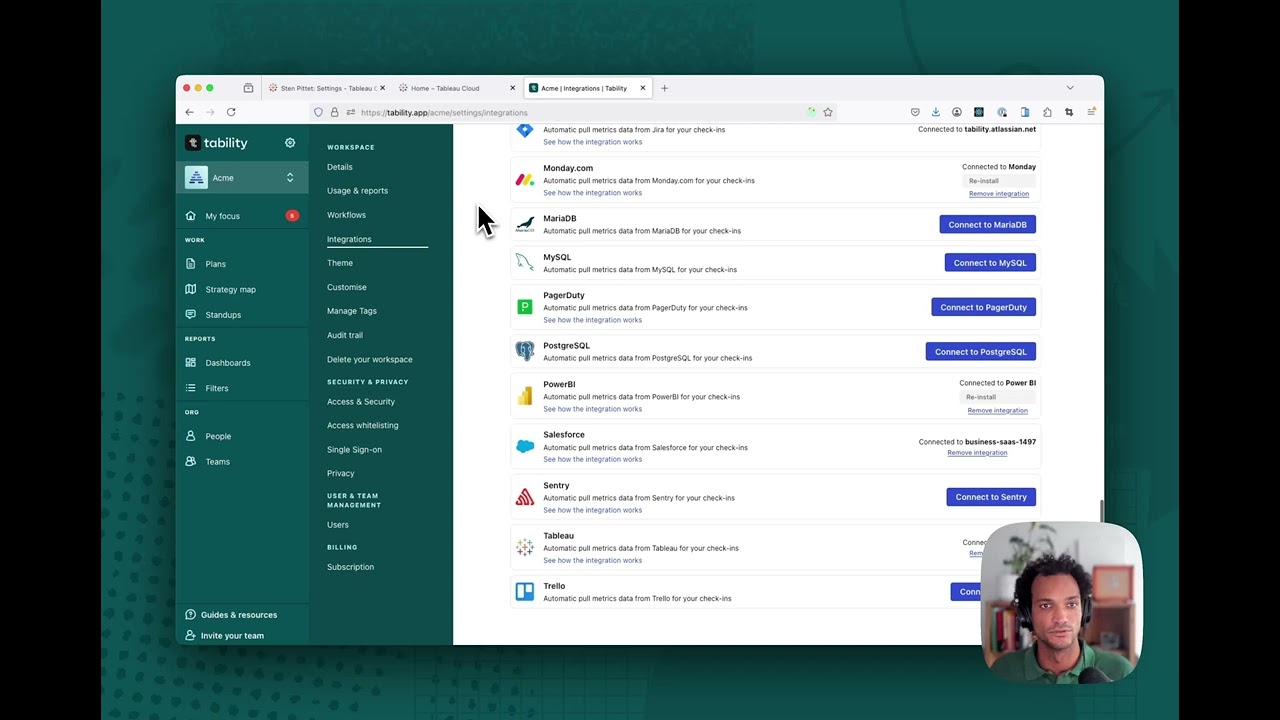Open Details in workspace settings

pos(340,167)
